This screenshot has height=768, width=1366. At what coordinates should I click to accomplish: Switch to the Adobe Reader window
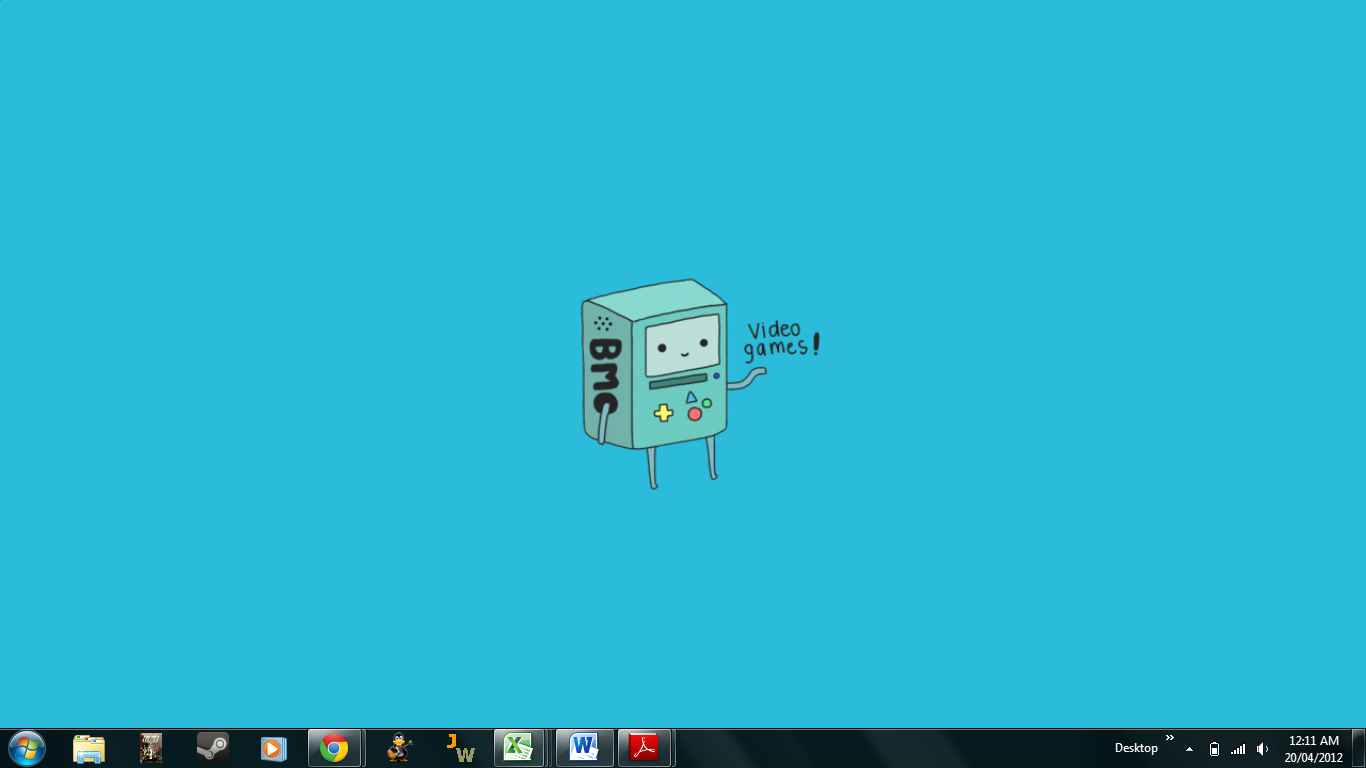click(x=645, y=748)
